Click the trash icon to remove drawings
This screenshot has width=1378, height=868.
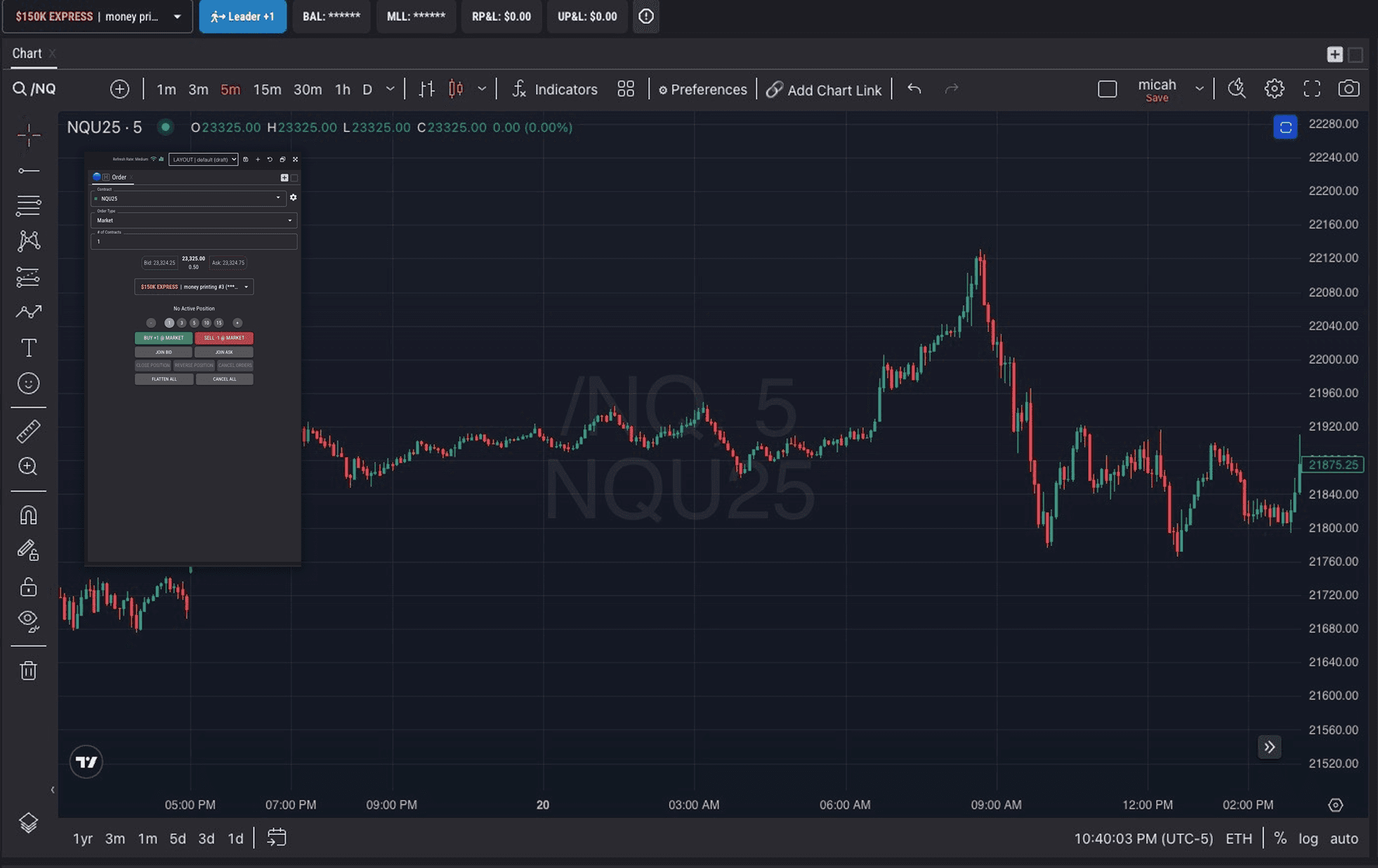coord(28,670)
